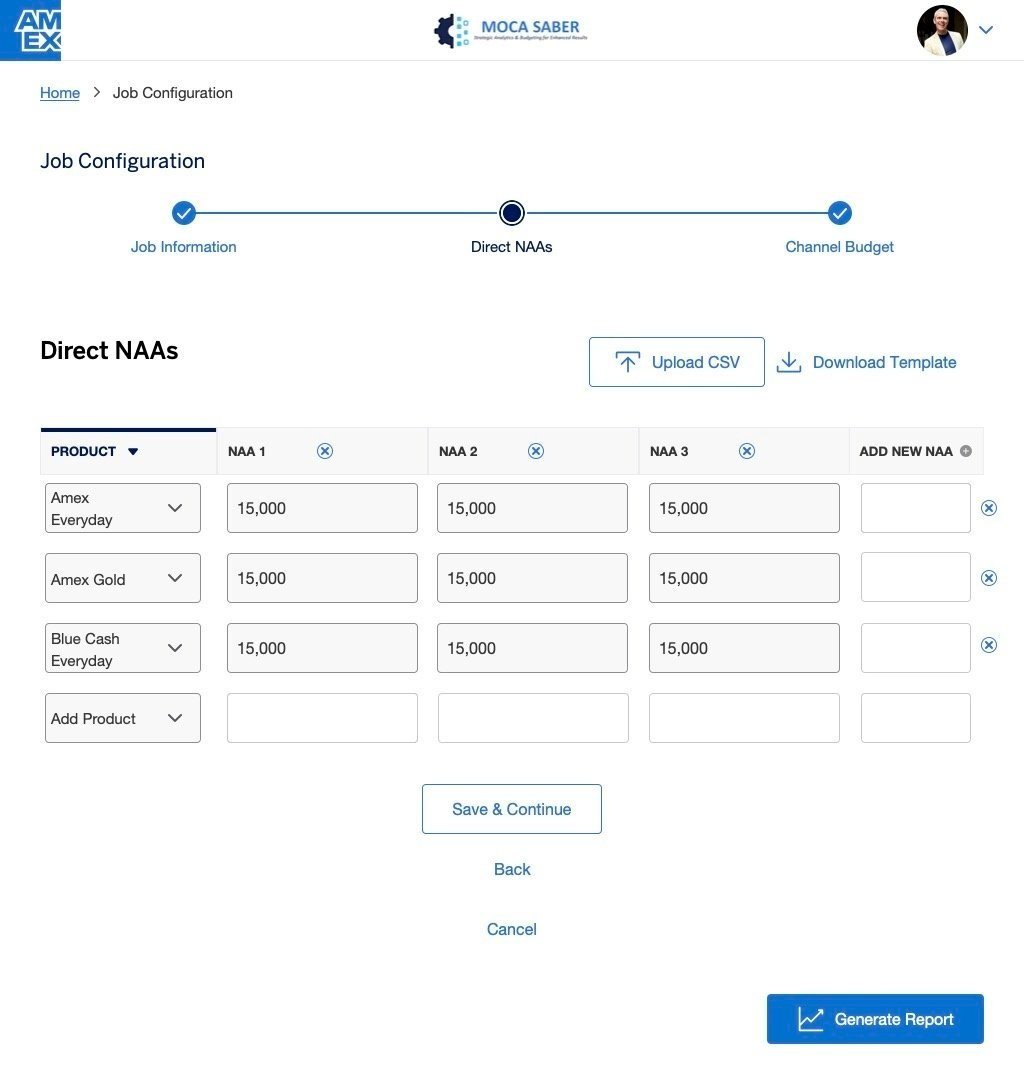The height and width of the screenshot is (1082, 1024).
Task: Edit NAA 3 value for Amex Gold
Action: coord(744,578)
